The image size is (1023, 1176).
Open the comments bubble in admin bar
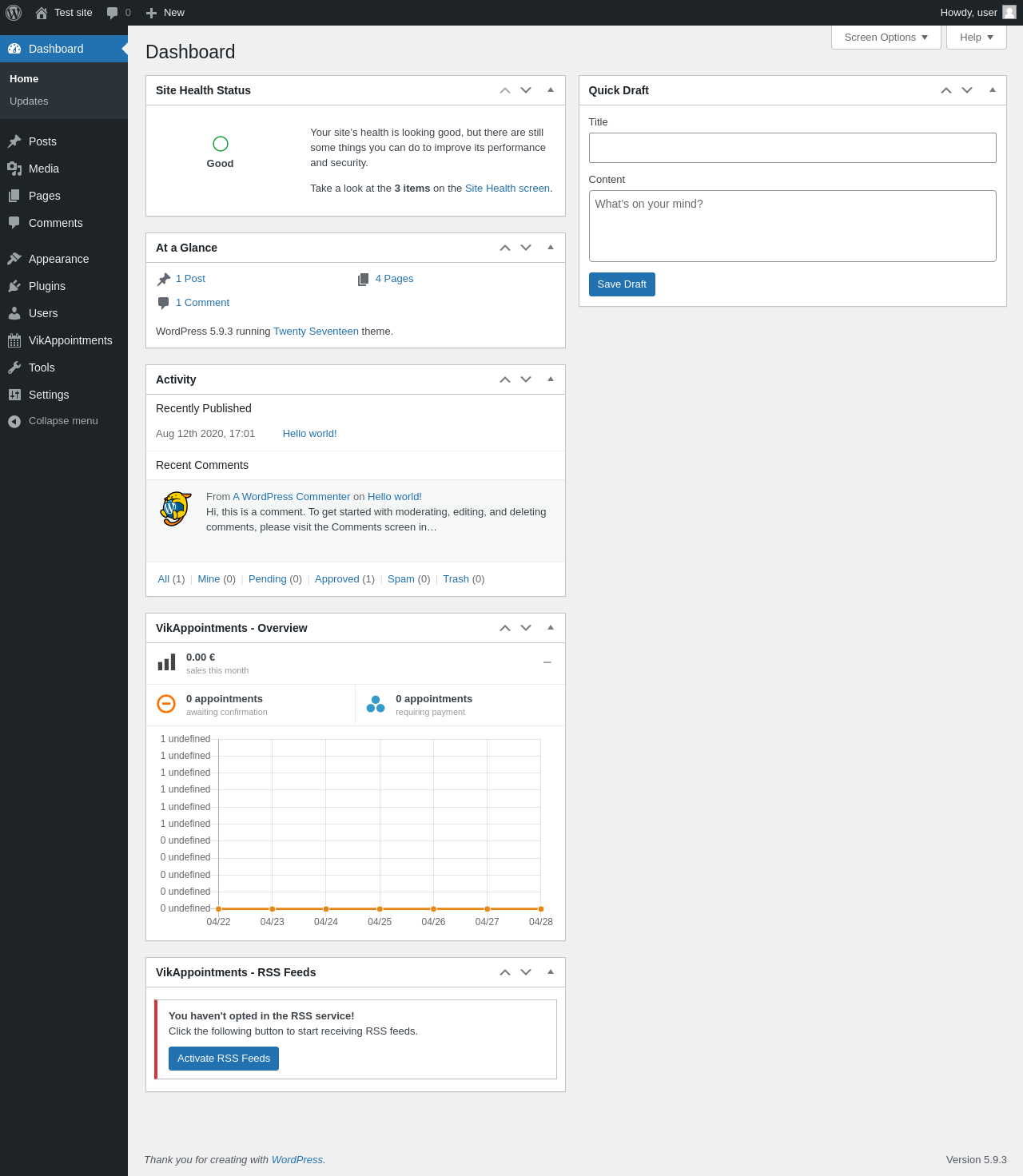click(x=112, y=13)
